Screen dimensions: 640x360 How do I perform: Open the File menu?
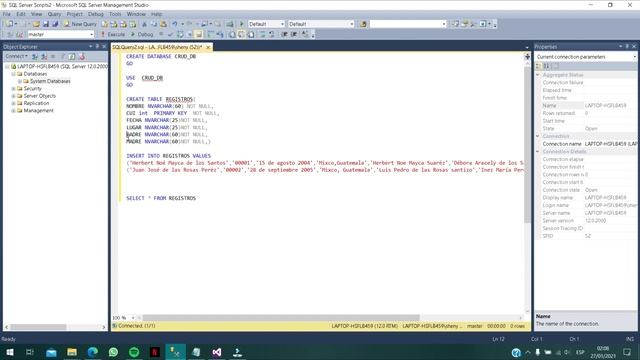[x=7, y=14]
